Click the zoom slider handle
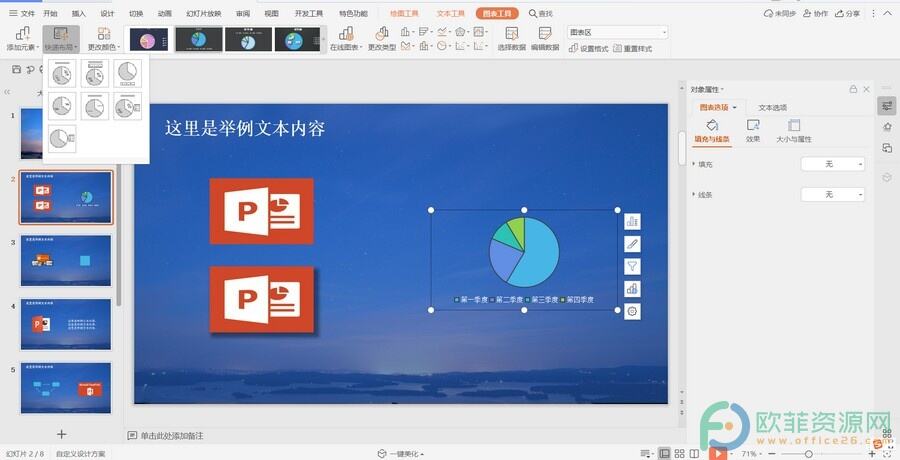The image size is (900, 460). 808,454
